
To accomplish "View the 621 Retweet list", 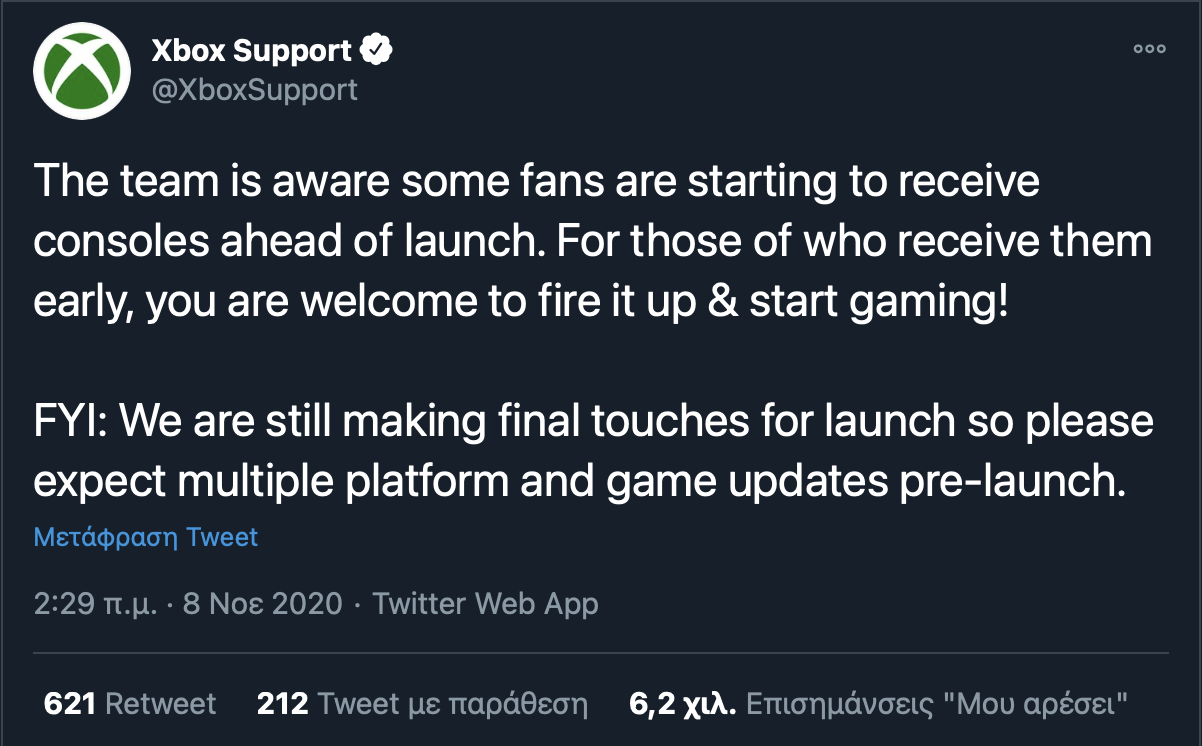I will [x=130, y=704].
